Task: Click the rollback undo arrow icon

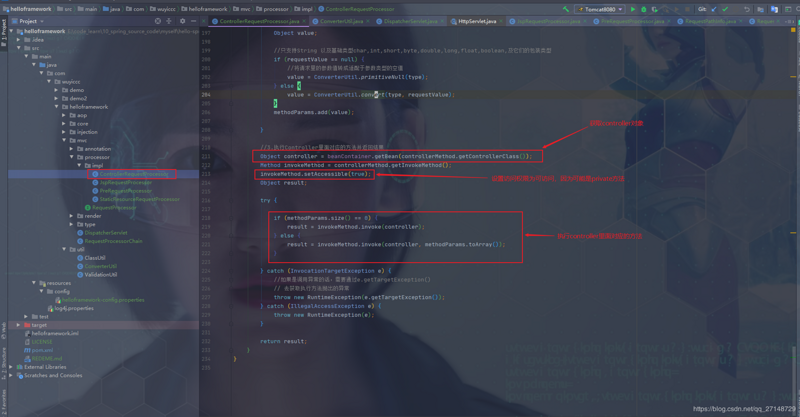Action: (x=747, y=9)
